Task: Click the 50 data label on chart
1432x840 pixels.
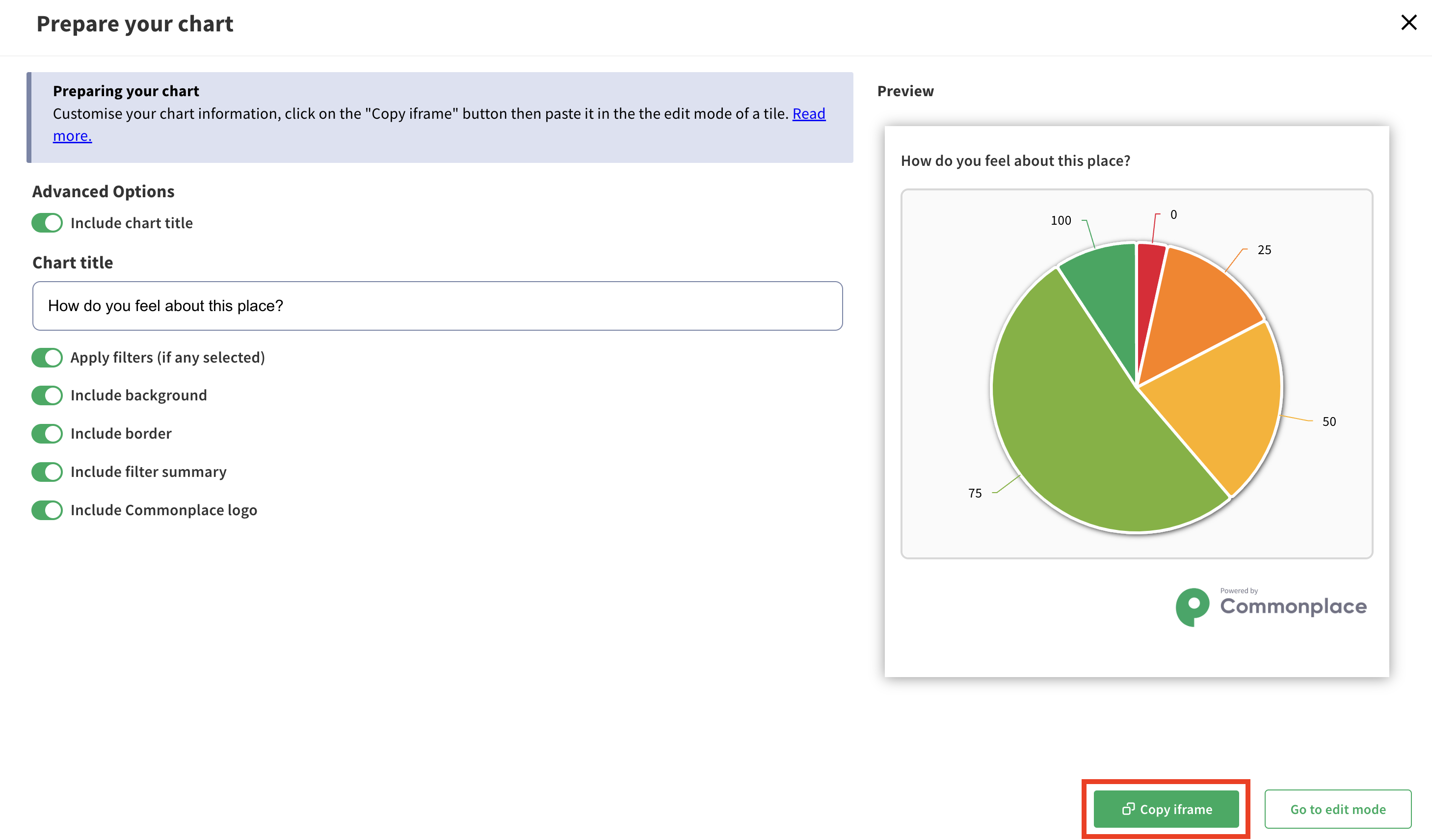Action: (x=1328, y=421)
